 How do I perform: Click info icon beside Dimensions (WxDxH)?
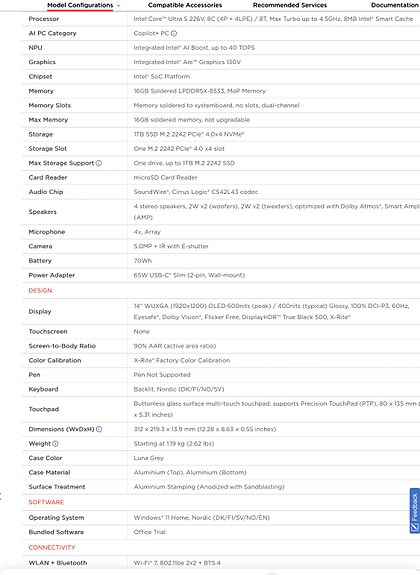pos(99,429)
